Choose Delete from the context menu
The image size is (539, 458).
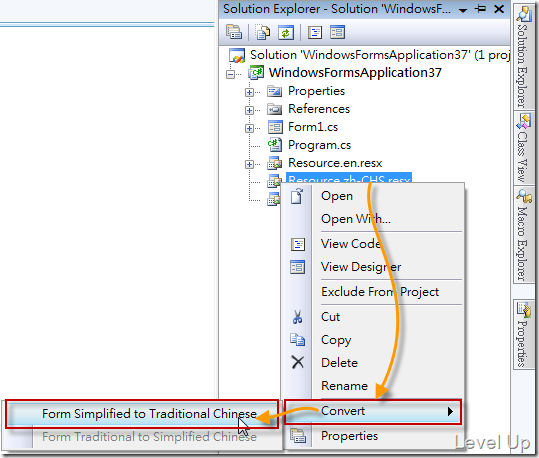(373, 363)
